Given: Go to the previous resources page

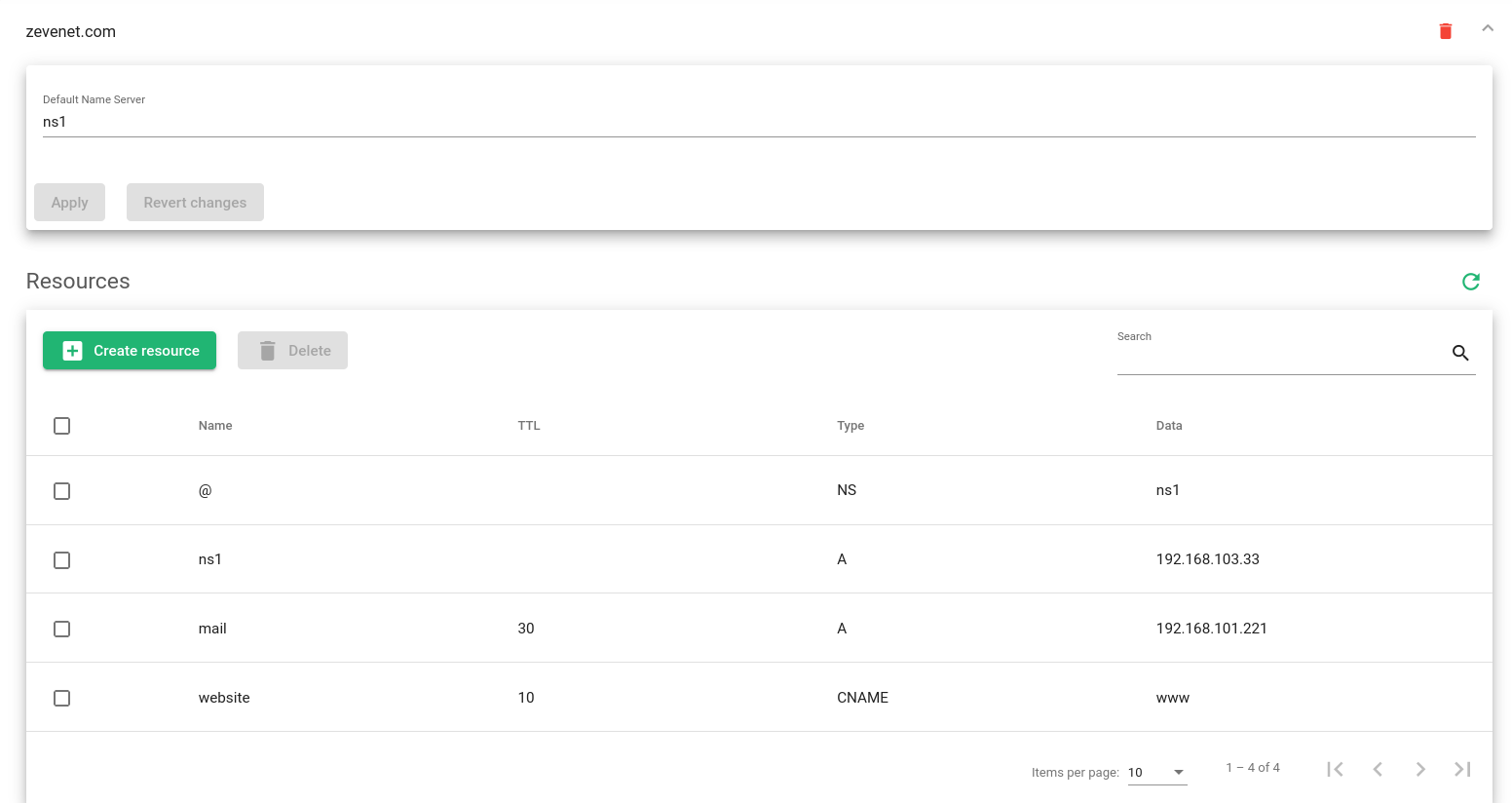Looking at the screenshot, I should (x=1378, y=769).
